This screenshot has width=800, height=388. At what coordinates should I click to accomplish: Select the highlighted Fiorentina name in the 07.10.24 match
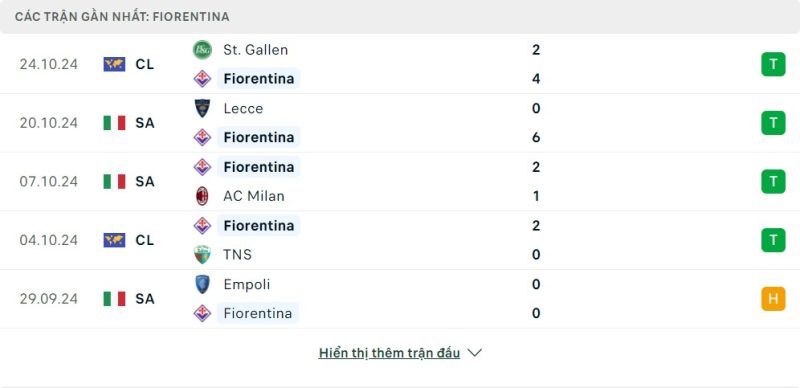pyautogui.click(x=259, y=167)
